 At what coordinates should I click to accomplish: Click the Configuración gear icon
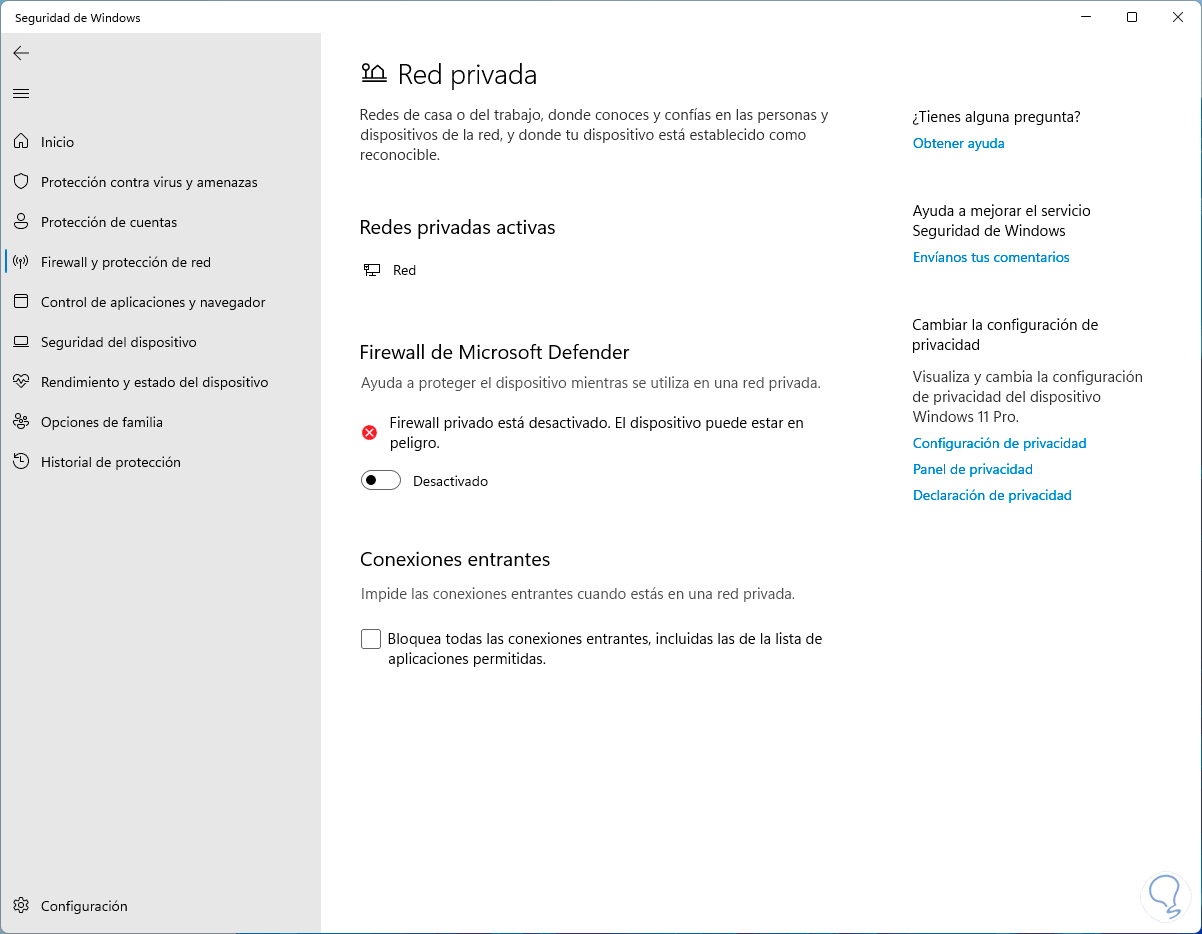click(x=21, y=906)
